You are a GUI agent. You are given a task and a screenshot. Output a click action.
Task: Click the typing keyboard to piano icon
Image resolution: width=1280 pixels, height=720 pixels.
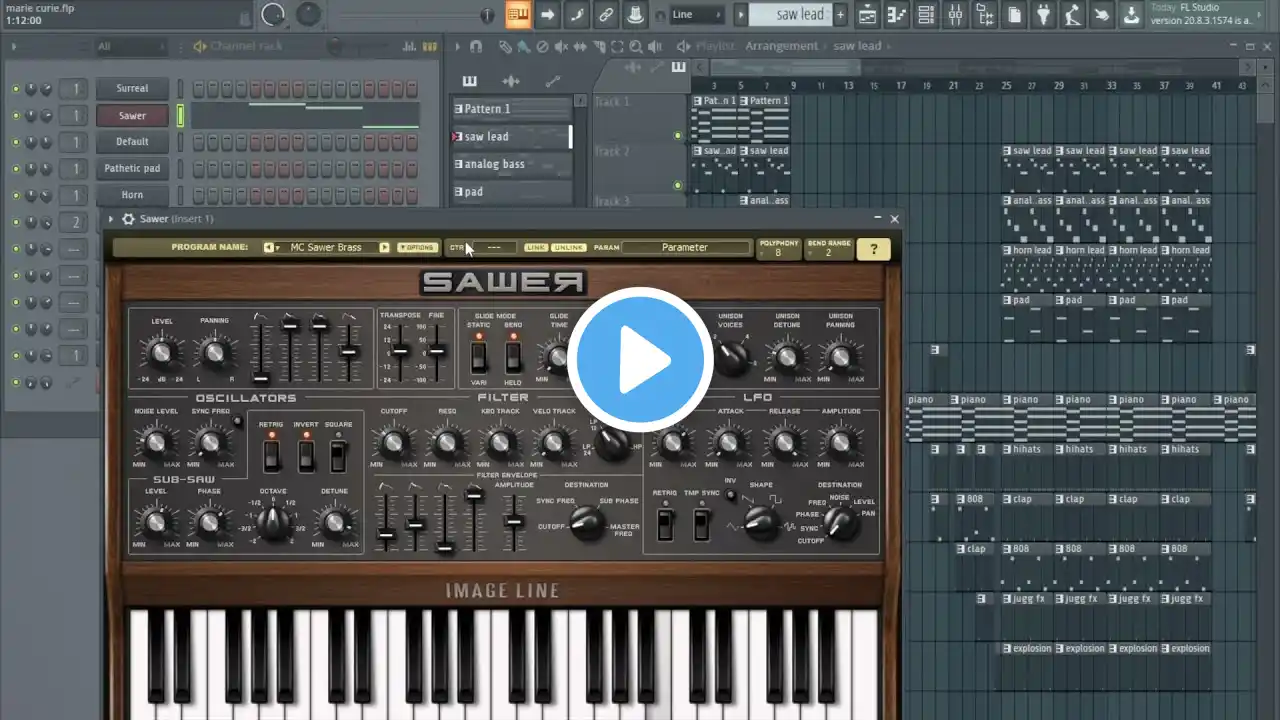517,14
